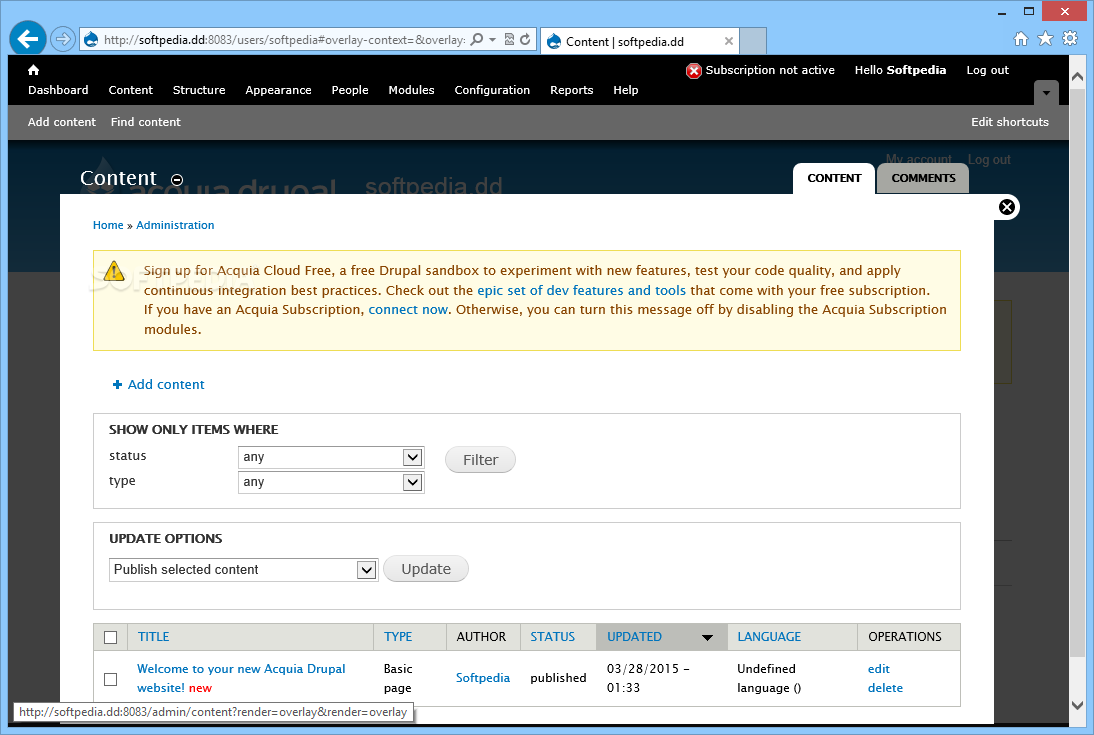Open browser home page icon
This screenshot has width=1094, height=735.
(1020, 39)
